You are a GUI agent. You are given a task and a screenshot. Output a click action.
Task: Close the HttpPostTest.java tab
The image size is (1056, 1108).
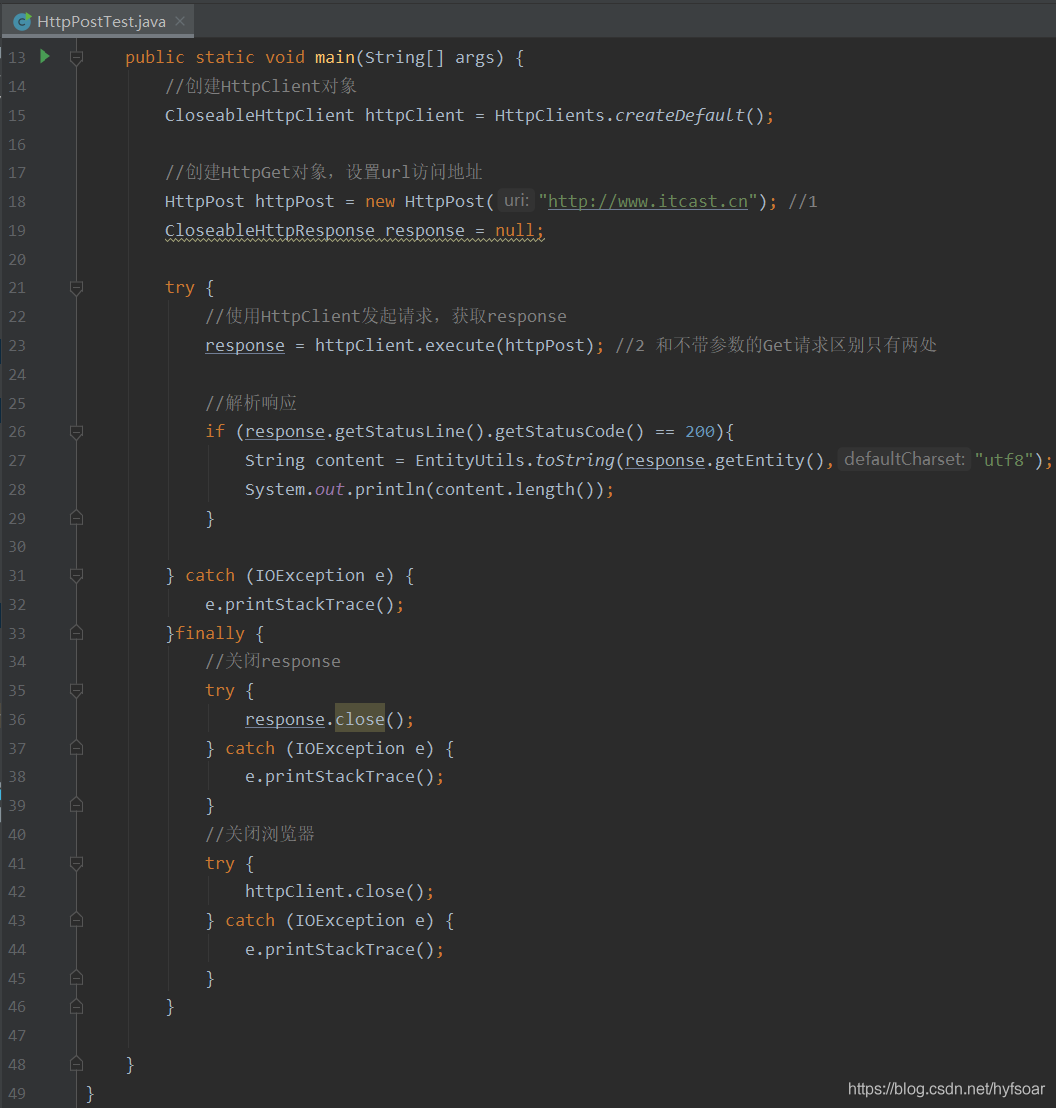(180, 21)
